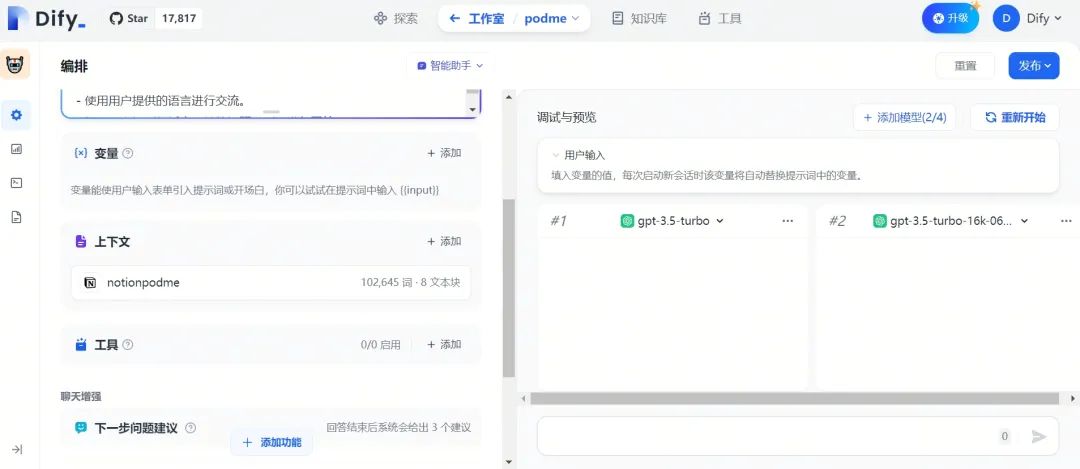Click the 变量 section variable icon
Screen dimensions: 1080x469
coord(81,153)
